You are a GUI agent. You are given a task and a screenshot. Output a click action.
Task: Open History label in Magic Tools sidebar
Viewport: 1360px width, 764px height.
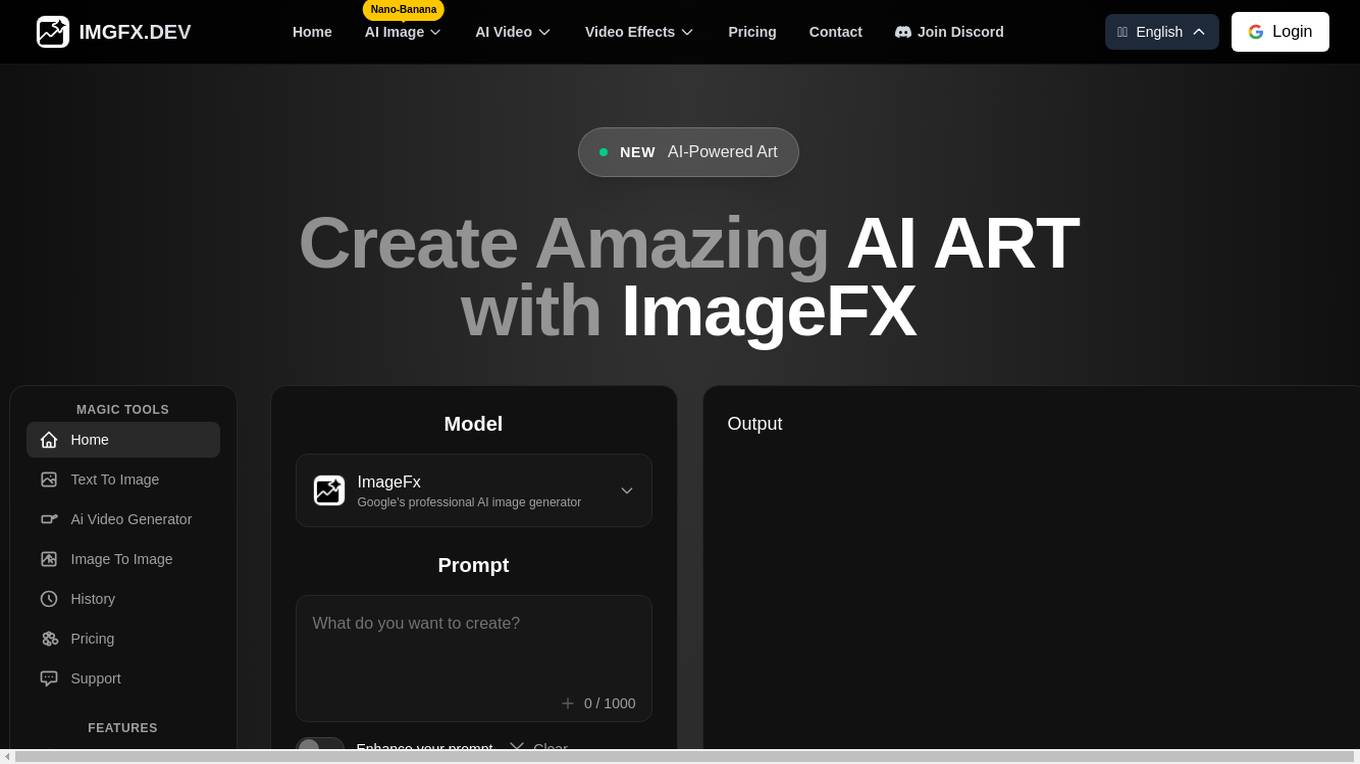click(x=93, y=599)
